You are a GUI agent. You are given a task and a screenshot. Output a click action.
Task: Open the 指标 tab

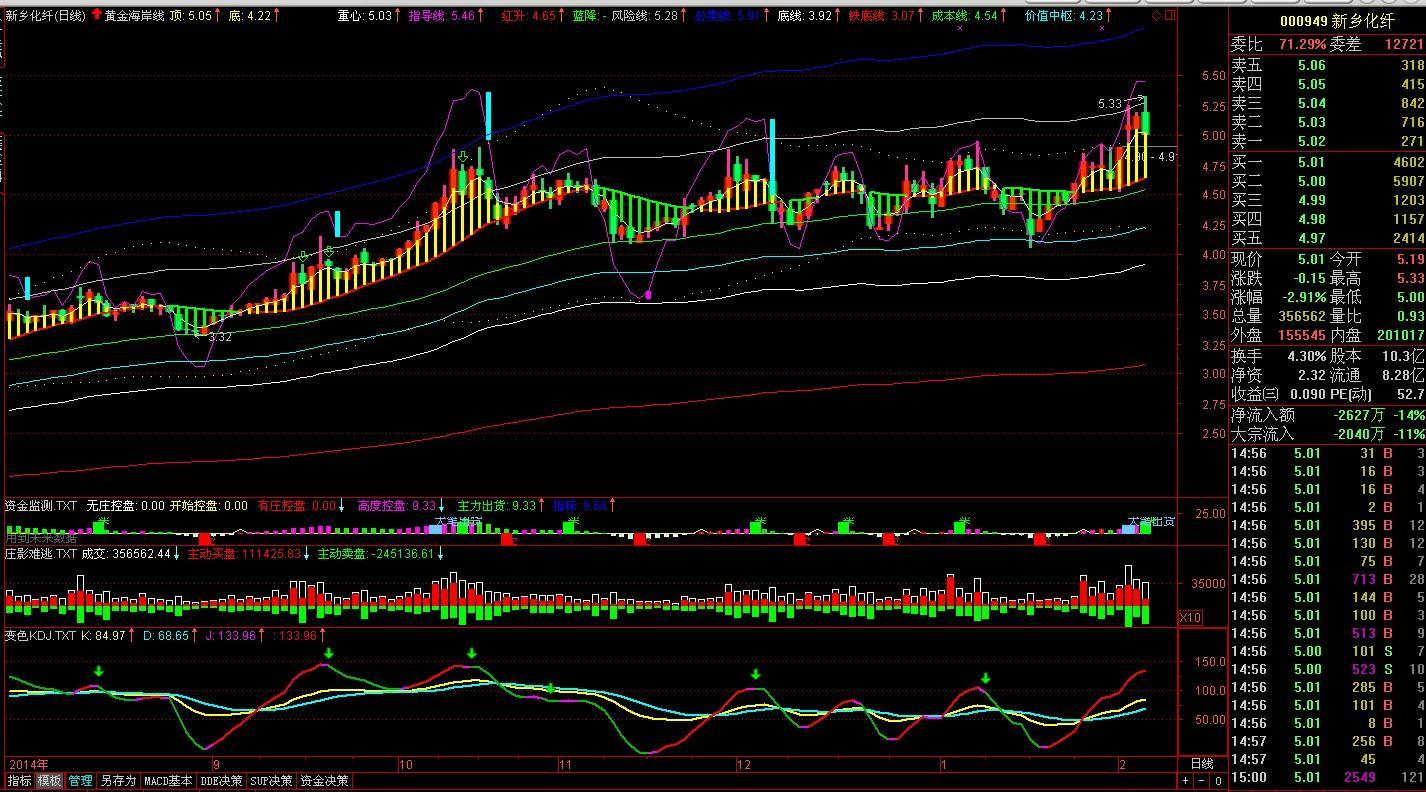19,781
